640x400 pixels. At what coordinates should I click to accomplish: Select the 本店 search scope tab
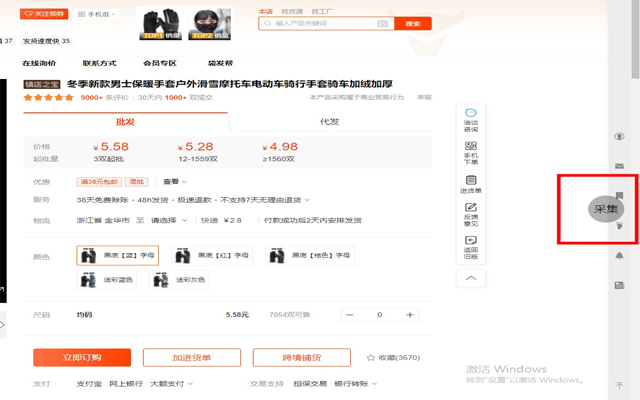[265, 11]
